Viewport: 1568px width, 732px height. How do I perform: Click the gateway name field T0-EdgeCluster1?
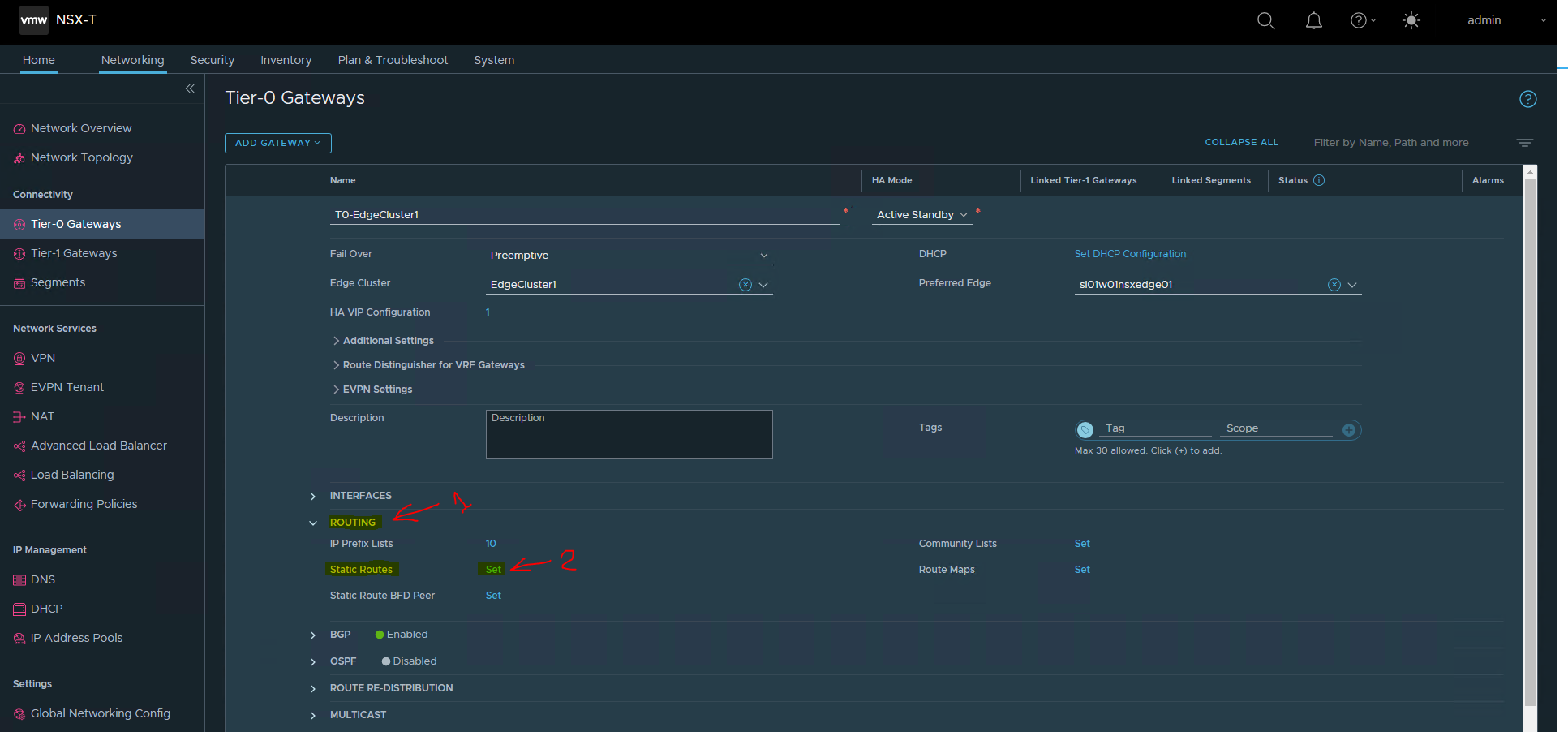pos(585,215)
